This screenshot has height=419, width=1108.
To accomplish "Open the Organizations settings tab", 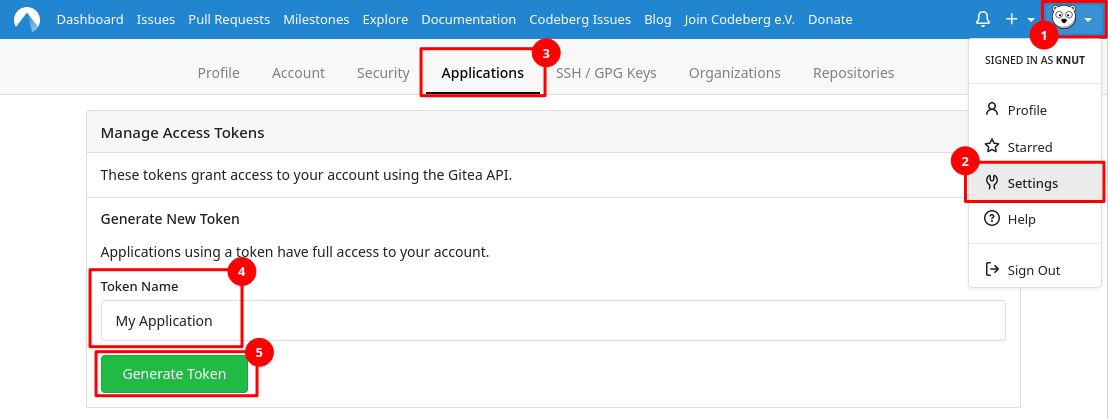I will pos(734,73).
